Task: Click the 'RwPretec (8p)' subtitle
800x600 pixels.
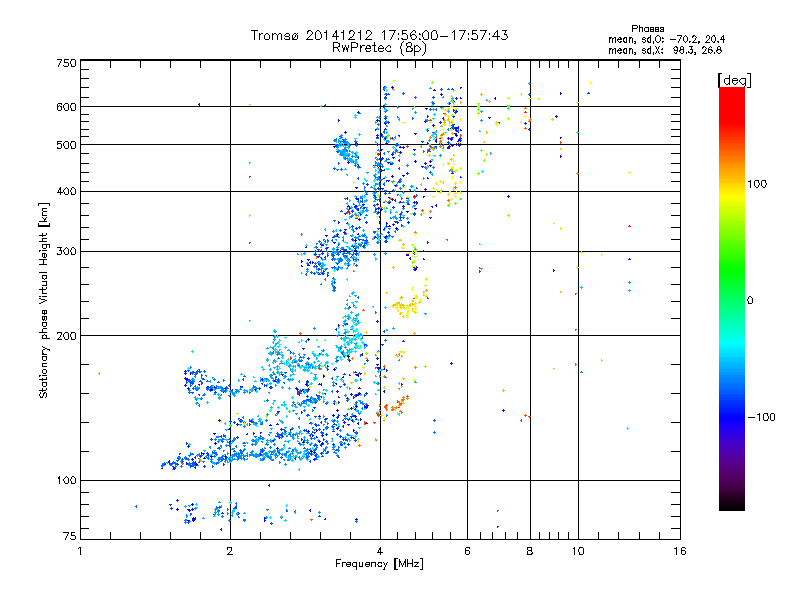Action: coord(379,48)
